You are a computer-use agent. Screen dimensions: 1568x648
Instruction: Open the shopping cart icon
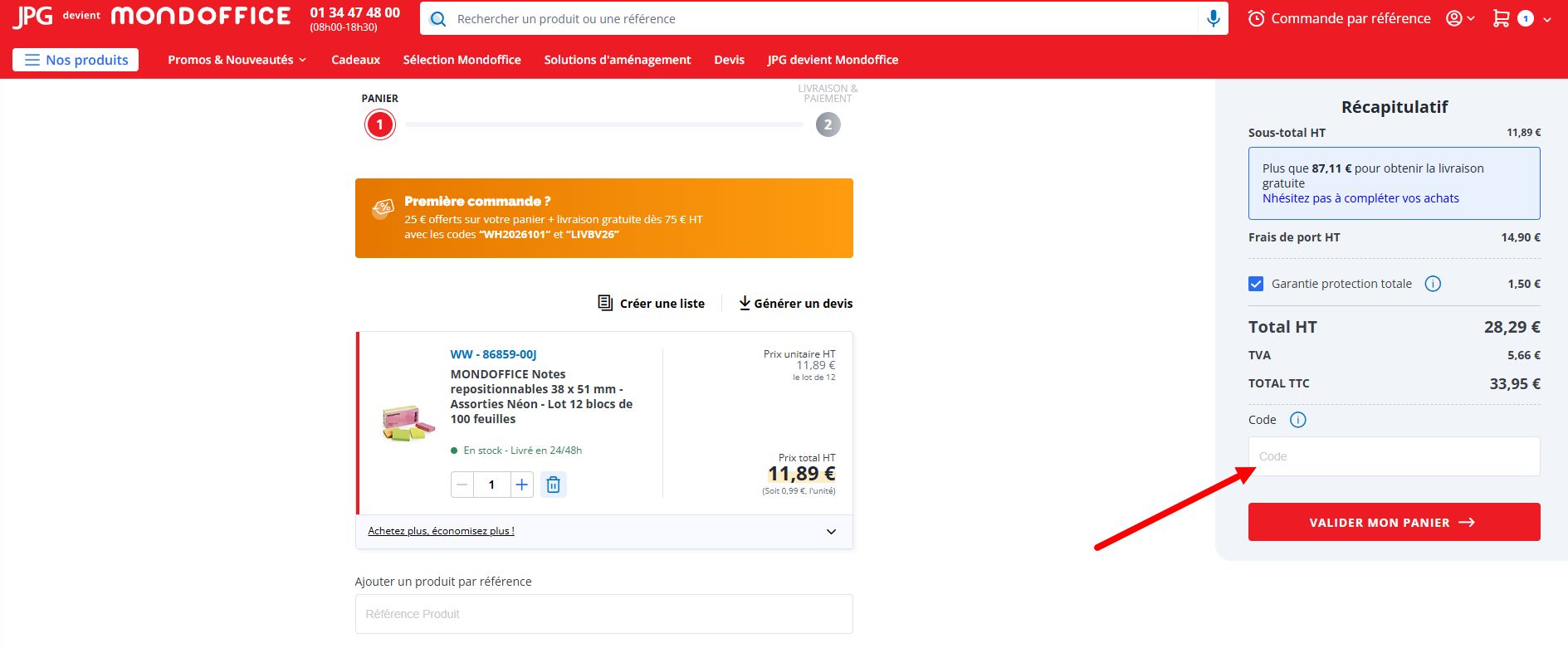(1502, 18)
